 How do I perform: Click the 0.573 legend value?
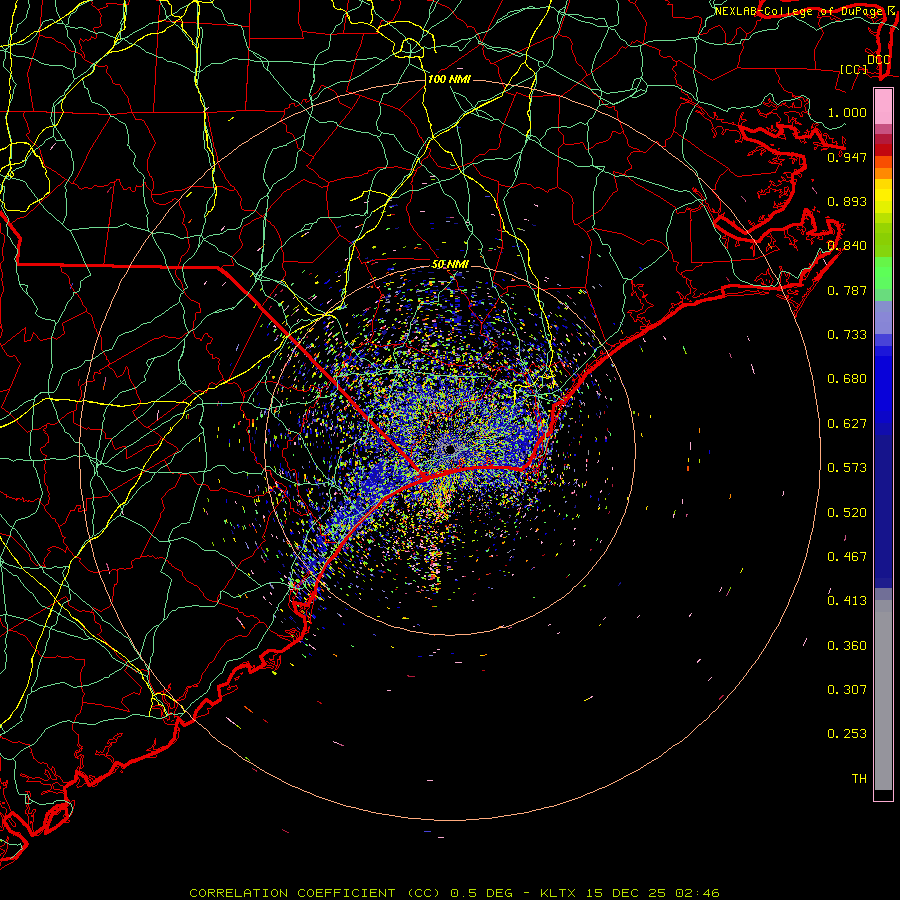pyautogui.click(x=847, y=468)
